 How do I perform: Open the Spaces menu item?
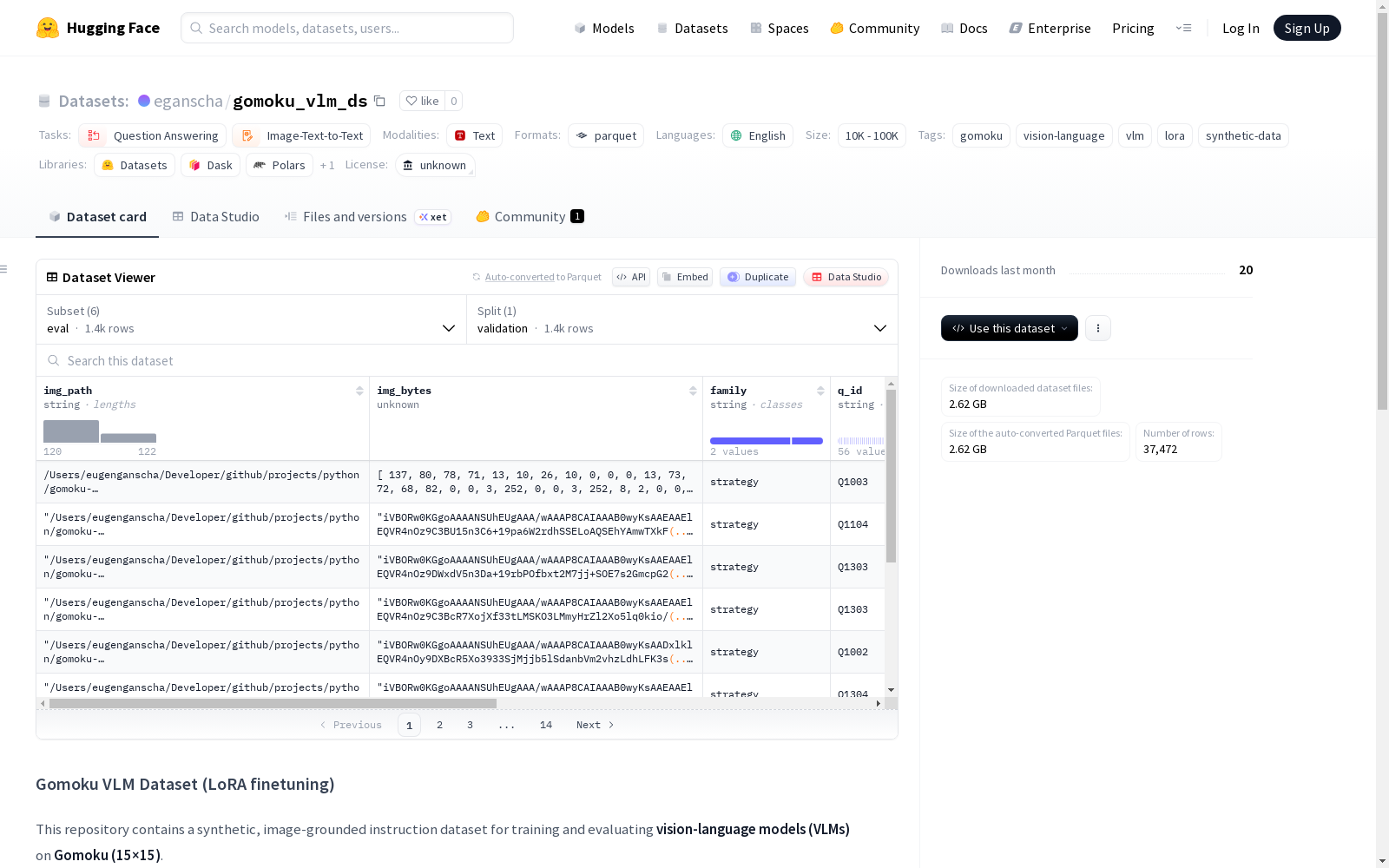coord(780,28)
